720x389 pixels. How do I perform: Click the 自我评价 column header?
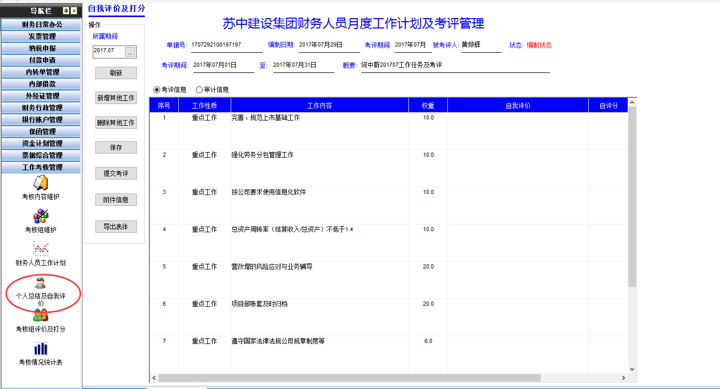click(x=518, y=106)
